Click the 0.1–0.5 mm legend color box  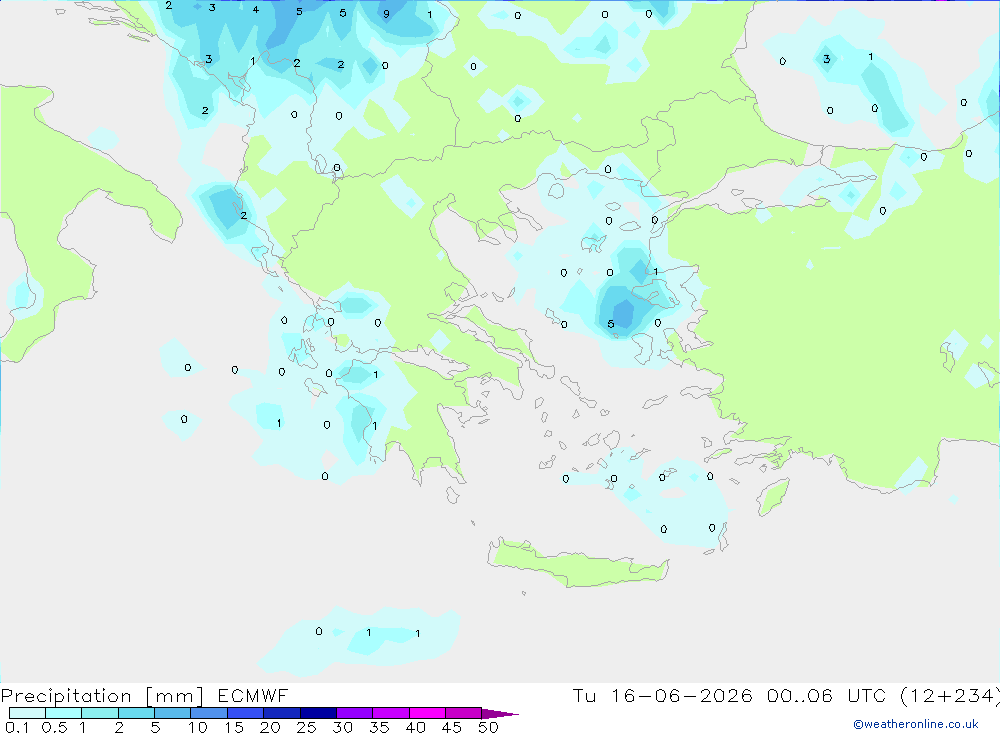tap(27, 713)
